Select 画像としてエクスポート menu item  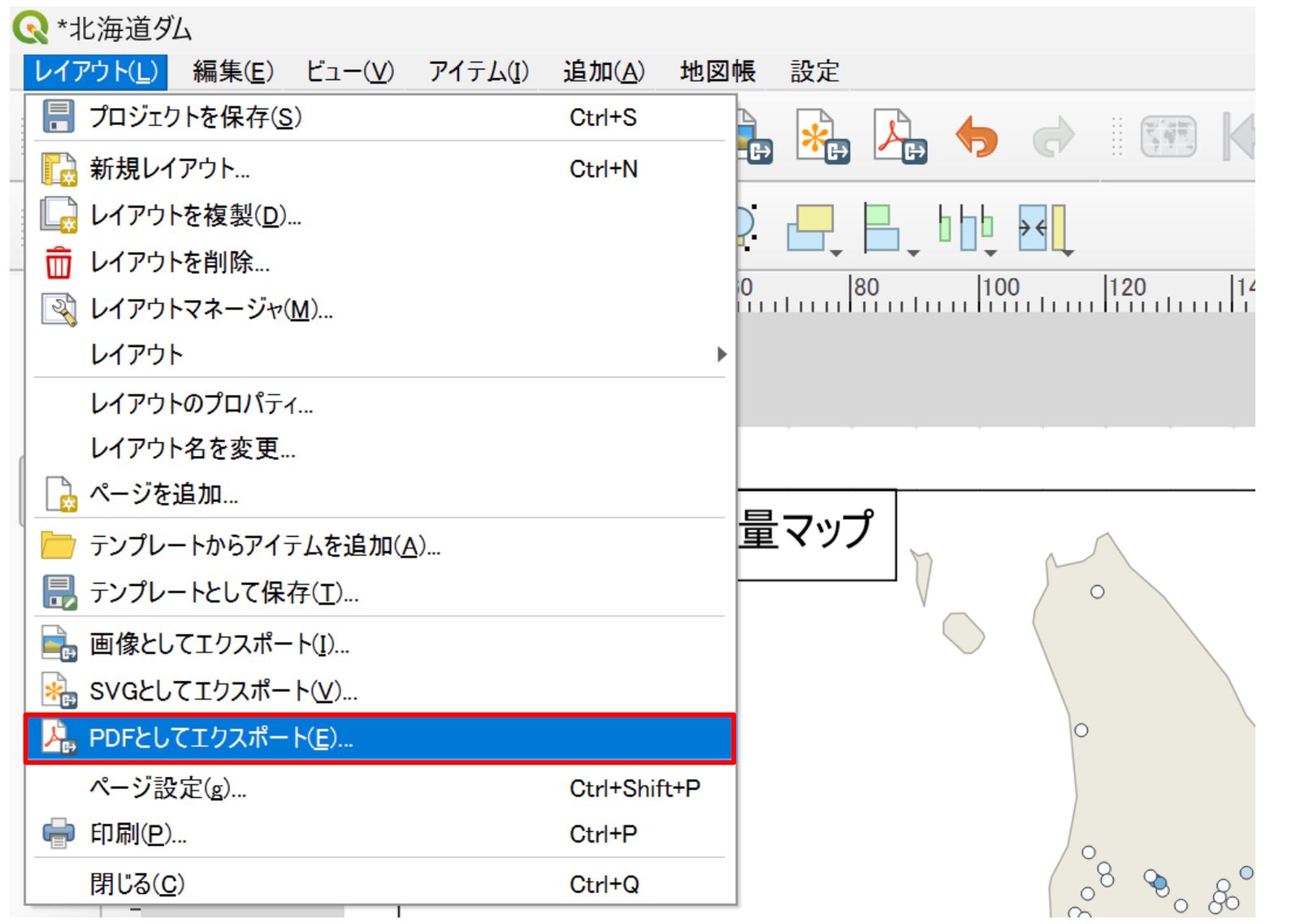click(x=380, y=644)
